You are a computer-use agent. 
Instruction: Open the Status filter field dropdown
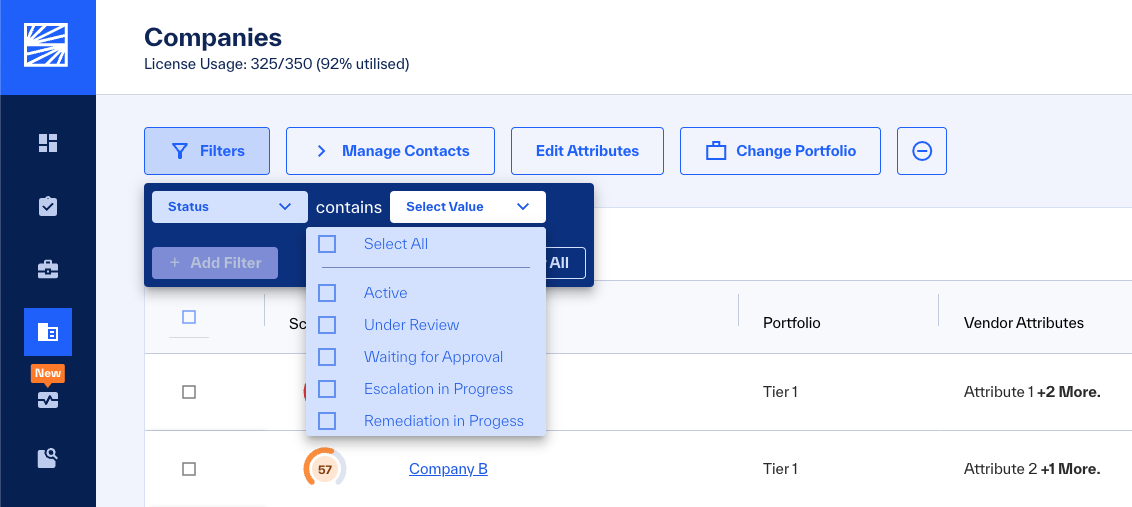230,207
